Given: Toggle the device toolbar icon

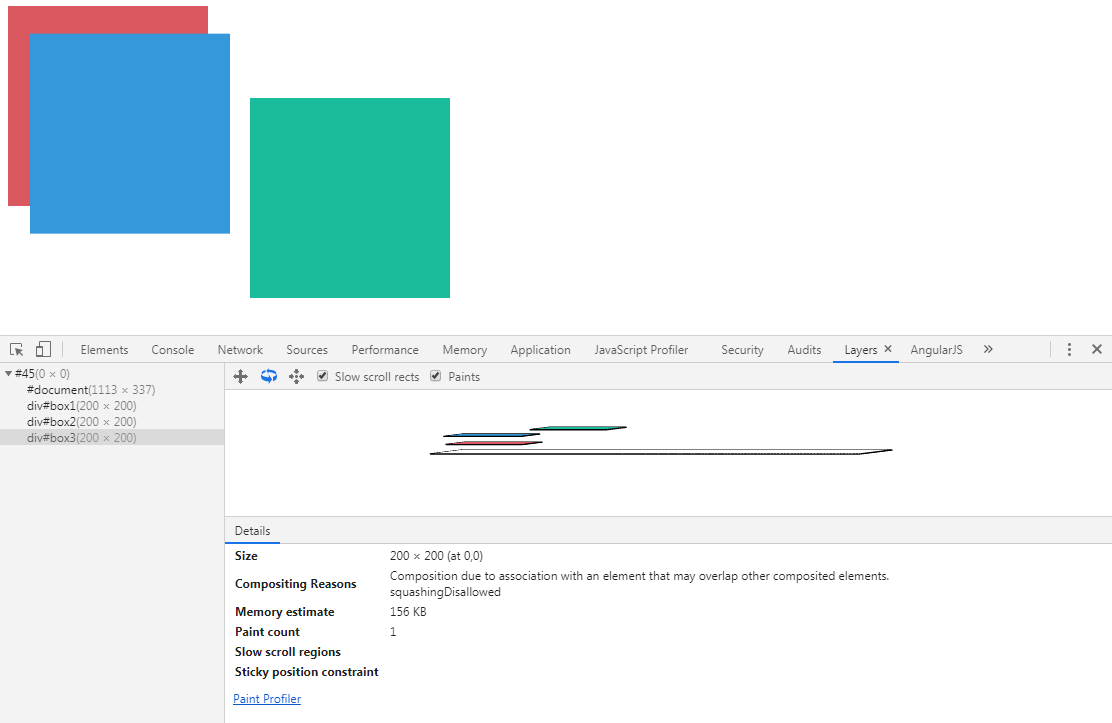Looking at the screenshot, I should 43,349.
